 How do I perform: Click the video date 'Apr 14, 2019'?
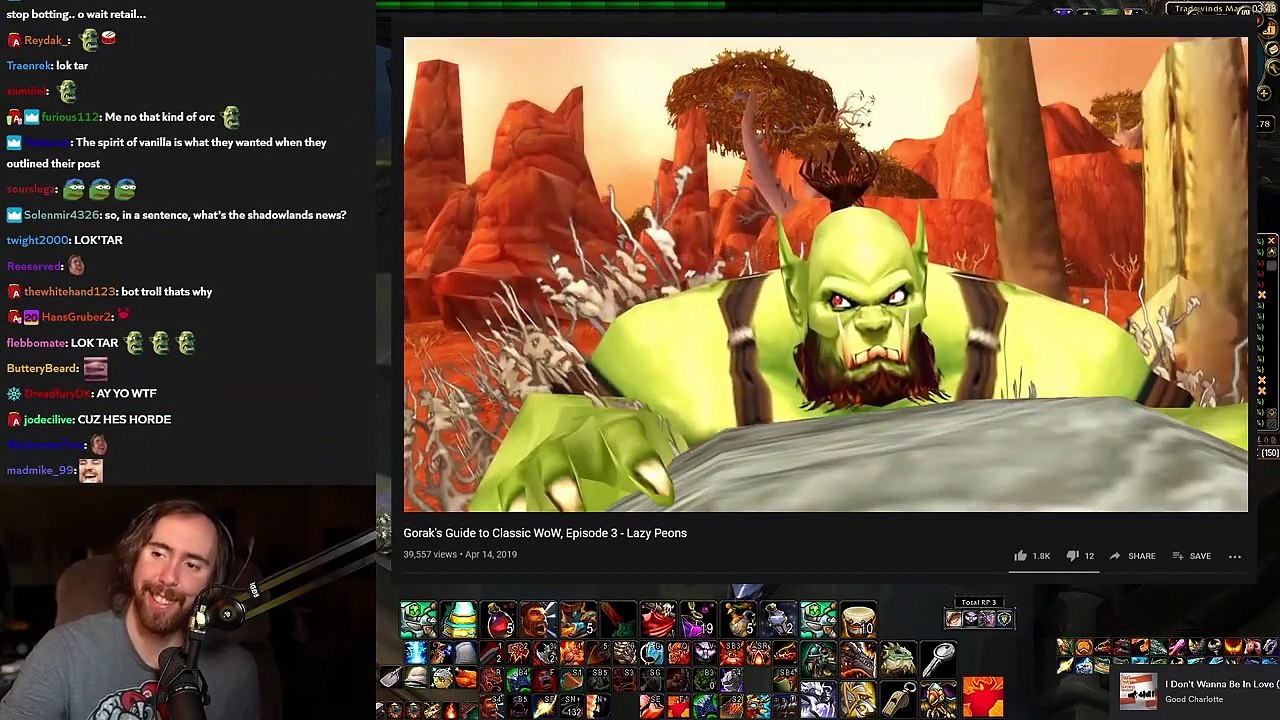click(490, 554)
